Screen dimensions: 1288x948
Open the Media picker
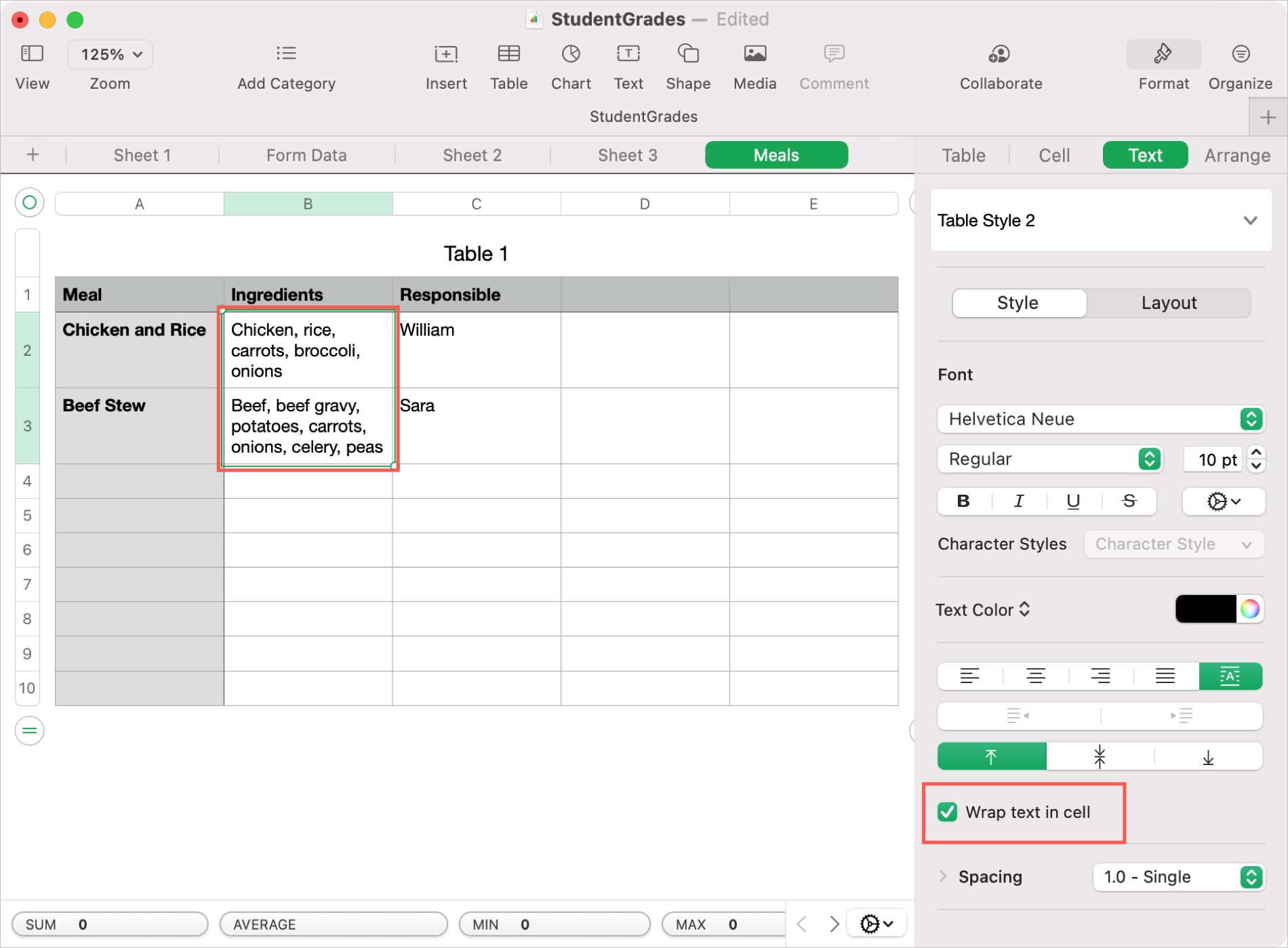coord(755,54)
